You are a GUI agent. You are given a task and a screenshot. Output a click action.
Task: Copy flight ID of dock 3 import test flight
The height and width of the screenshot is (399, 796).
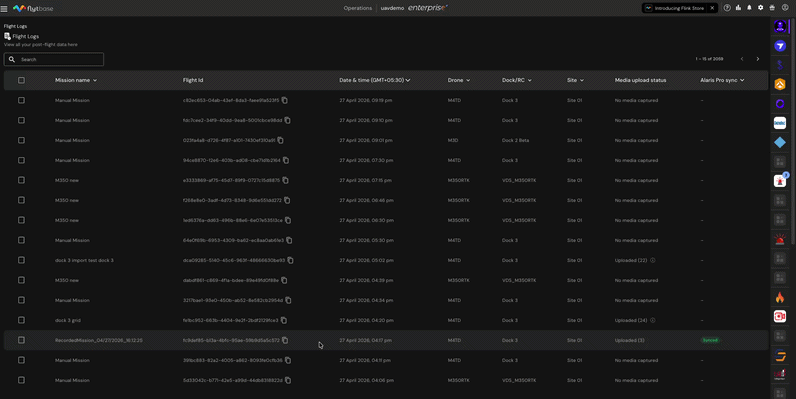point(291,260)
